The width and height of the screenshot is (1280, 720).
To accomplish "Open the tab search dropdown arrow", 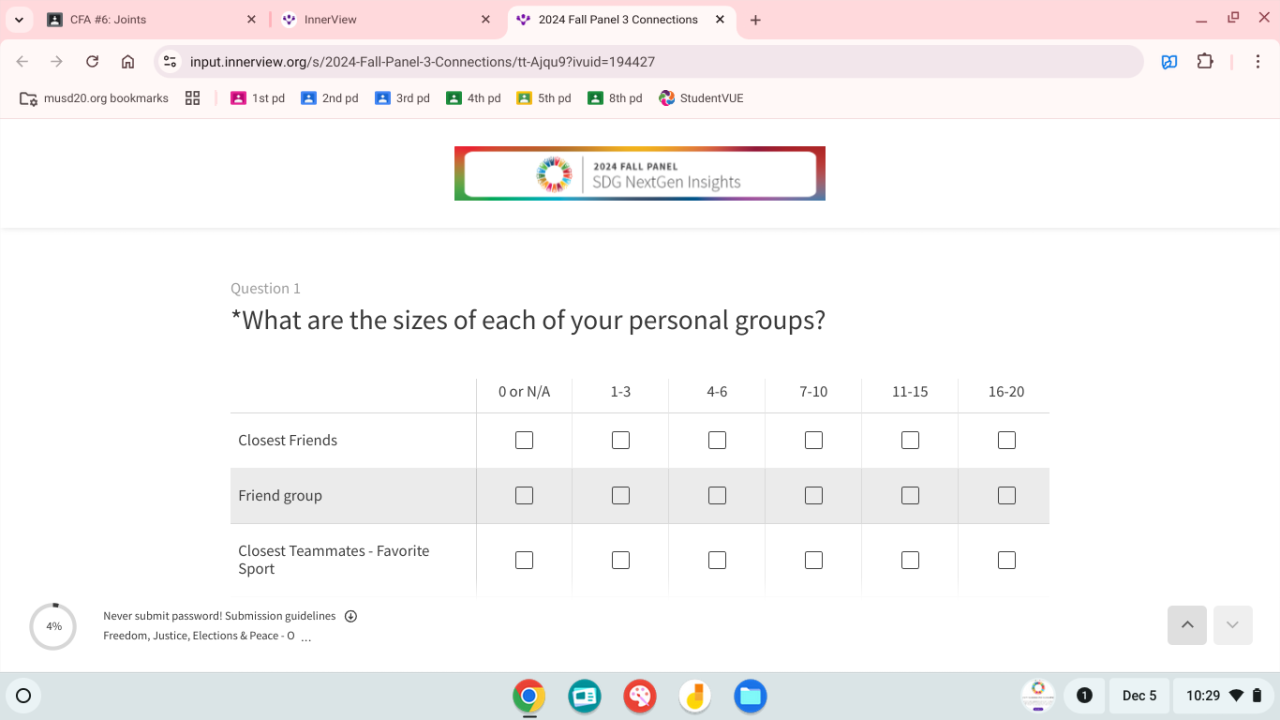I will (19, 20).
